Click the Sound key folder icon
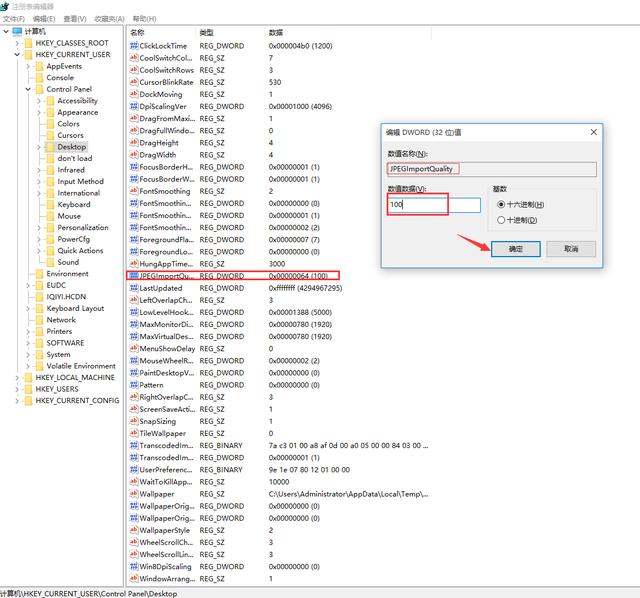This screenshot has height=598, width=640. (x=50, y=262)
